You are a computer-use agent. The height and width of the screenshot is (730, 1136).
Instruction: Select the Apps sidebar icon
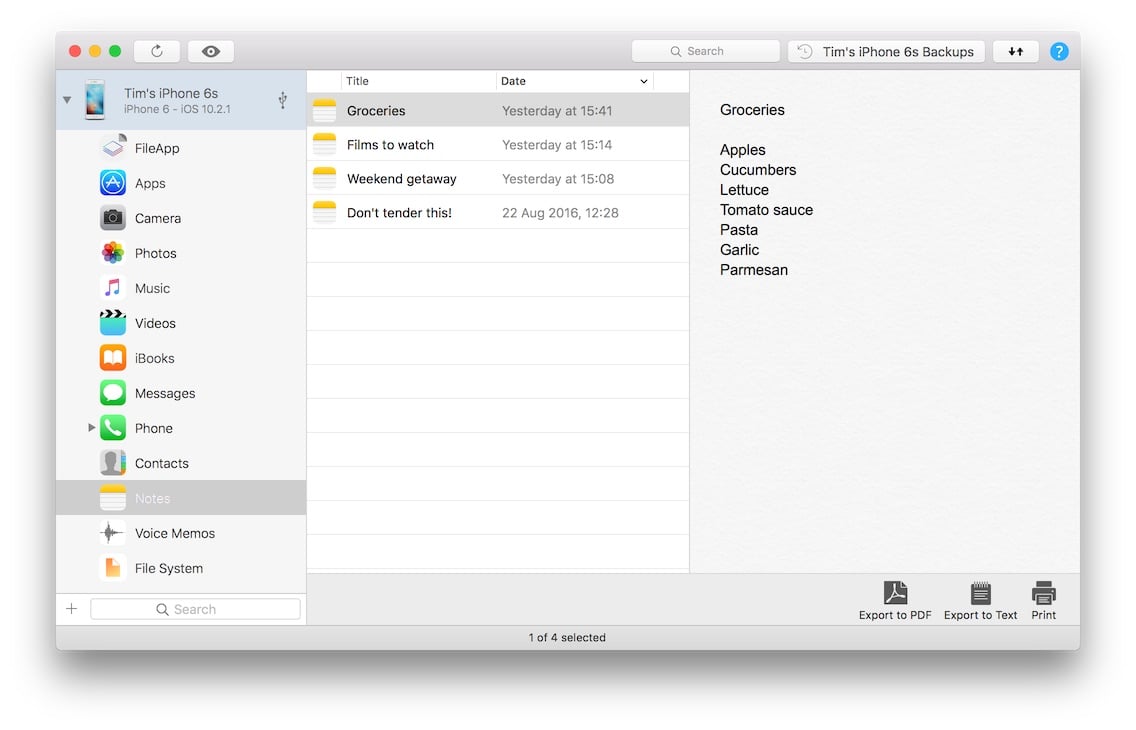click(113, 183)
